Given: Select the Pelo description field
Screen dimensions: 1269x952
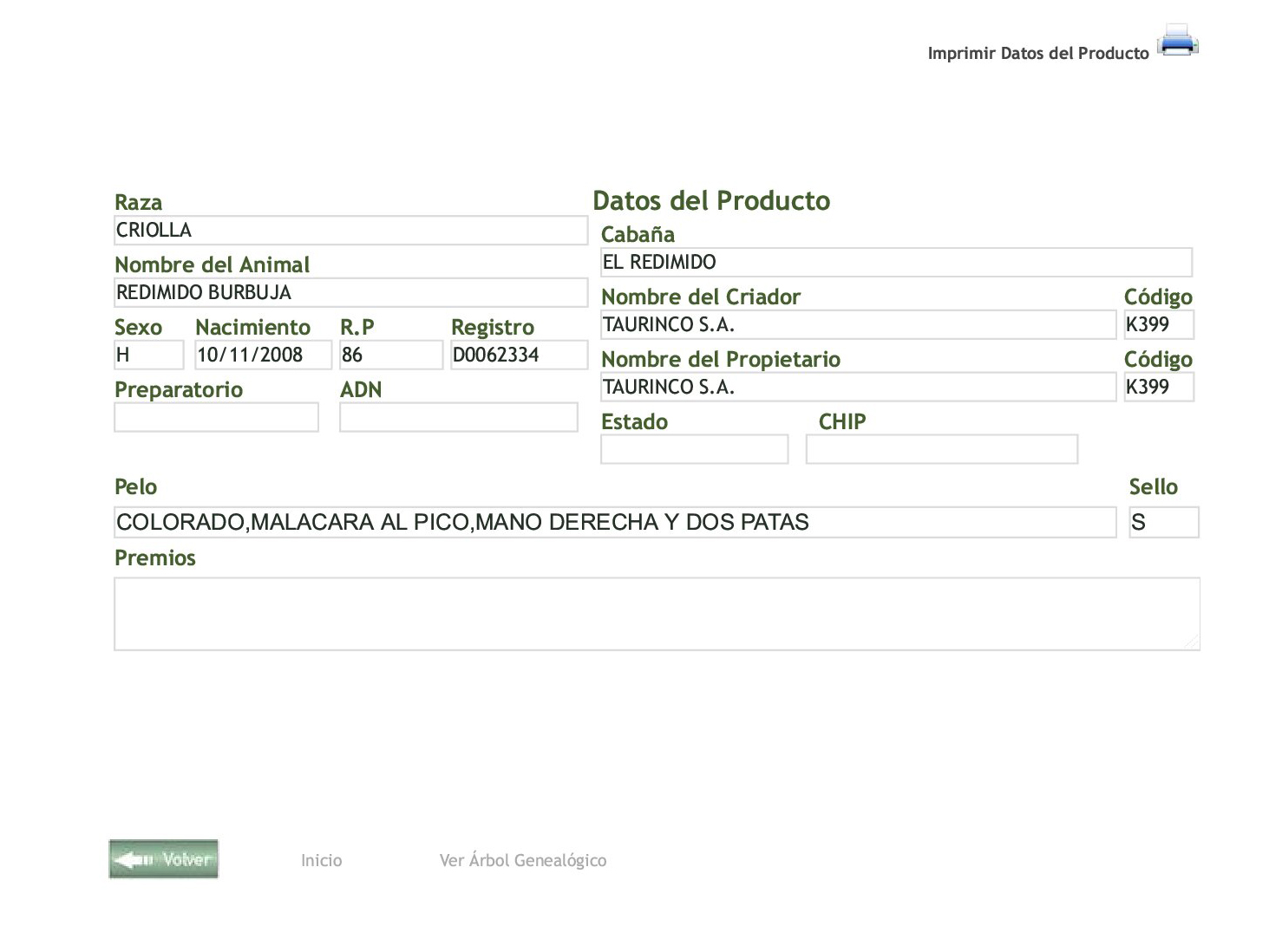Looking at the screenshot, I should click(x=614, y=522).
